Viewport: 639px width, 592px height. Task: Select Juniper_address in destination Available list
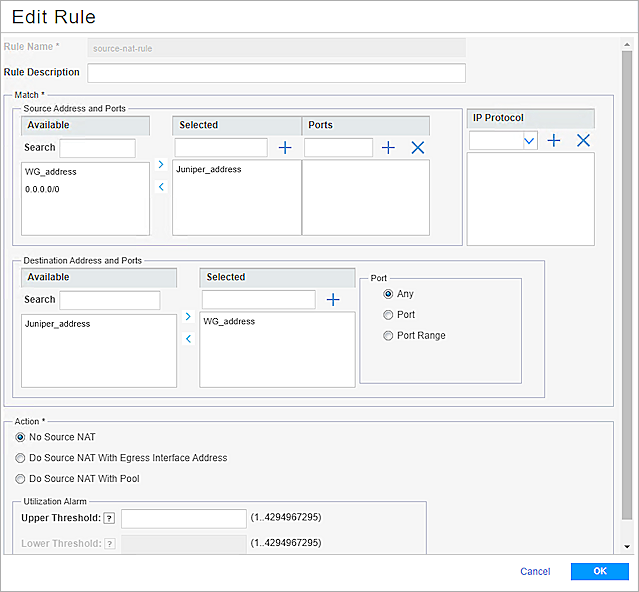pos(57,324)
